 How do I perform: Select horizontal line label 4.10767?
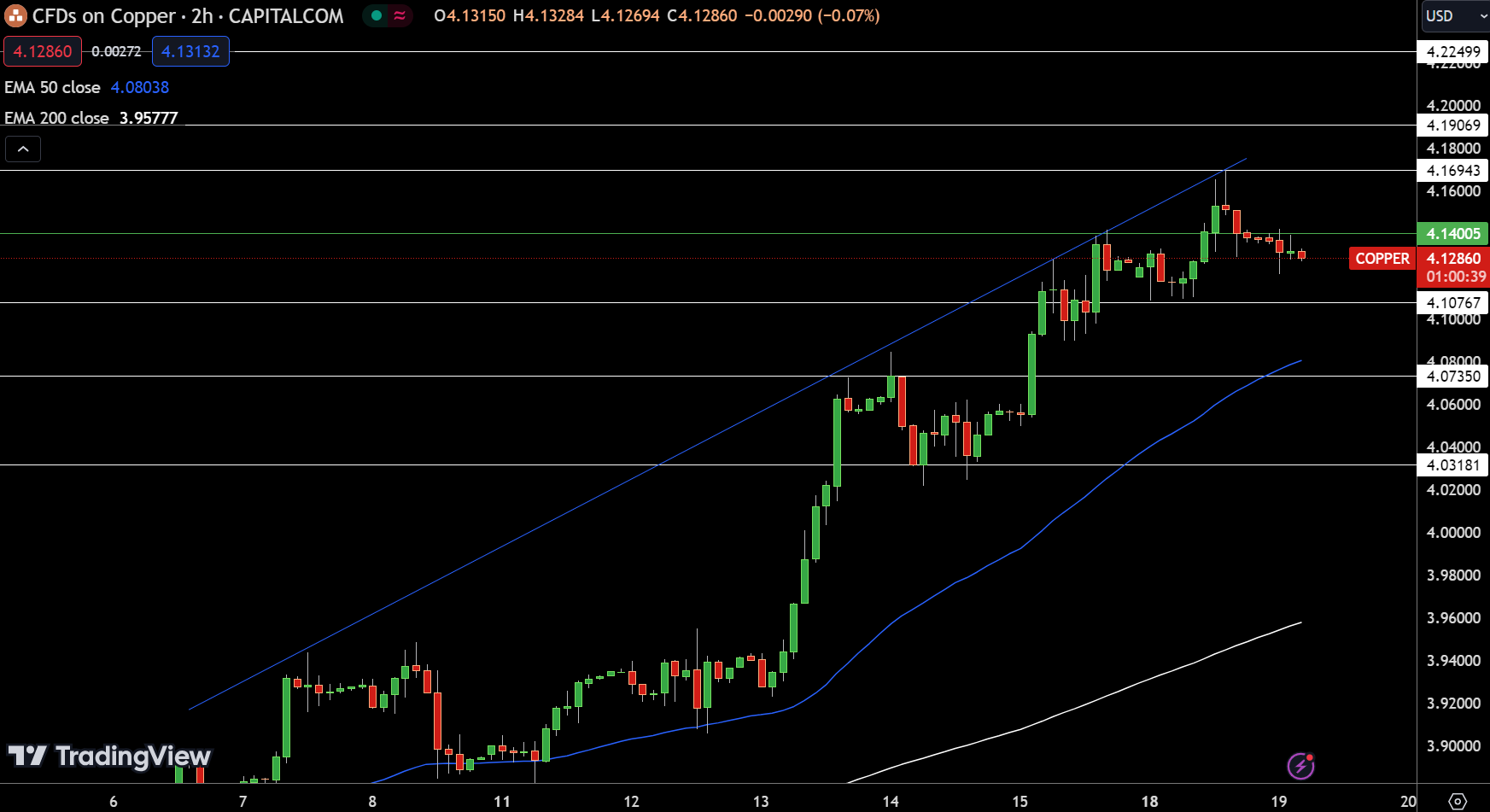[1453, 302]
